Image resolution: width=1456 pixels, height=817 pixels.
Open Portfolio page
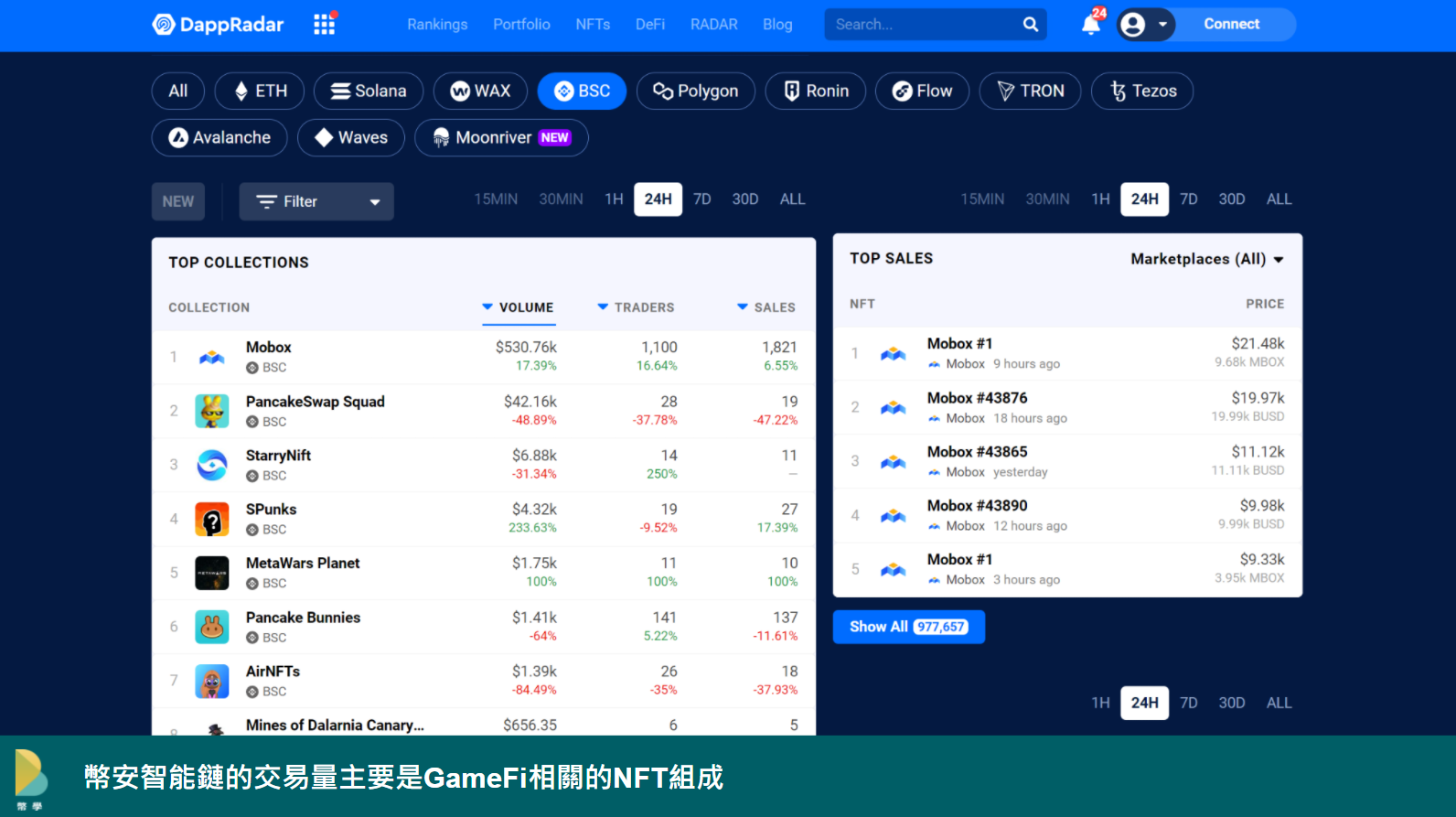[521, 25]
